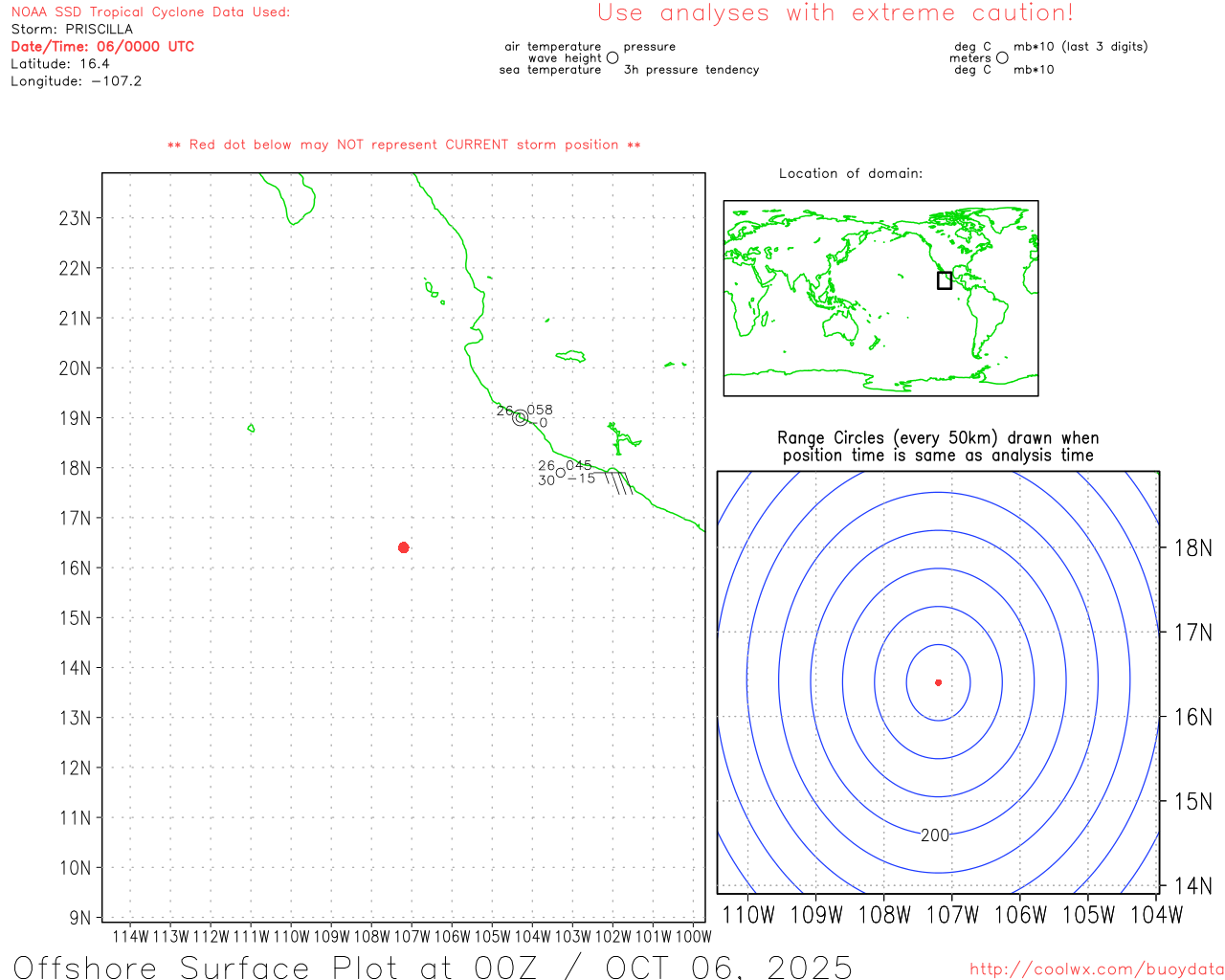Click the red storm position dot on main map
Image resolution: width=1225 pixels, height=980 pixels.
pyautogui.click(x=404, y=547)
